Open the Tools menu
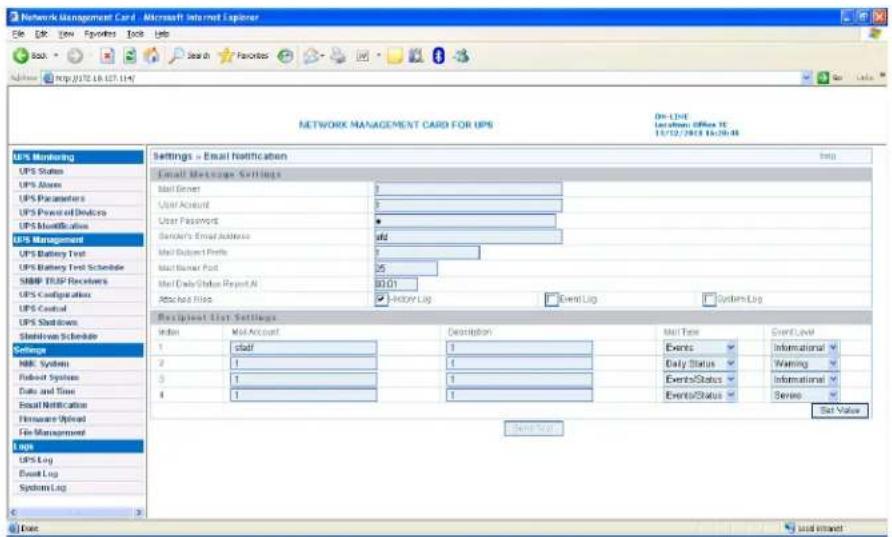The height and width of the screenshot is (537, 892). click(x=135, y=34)
